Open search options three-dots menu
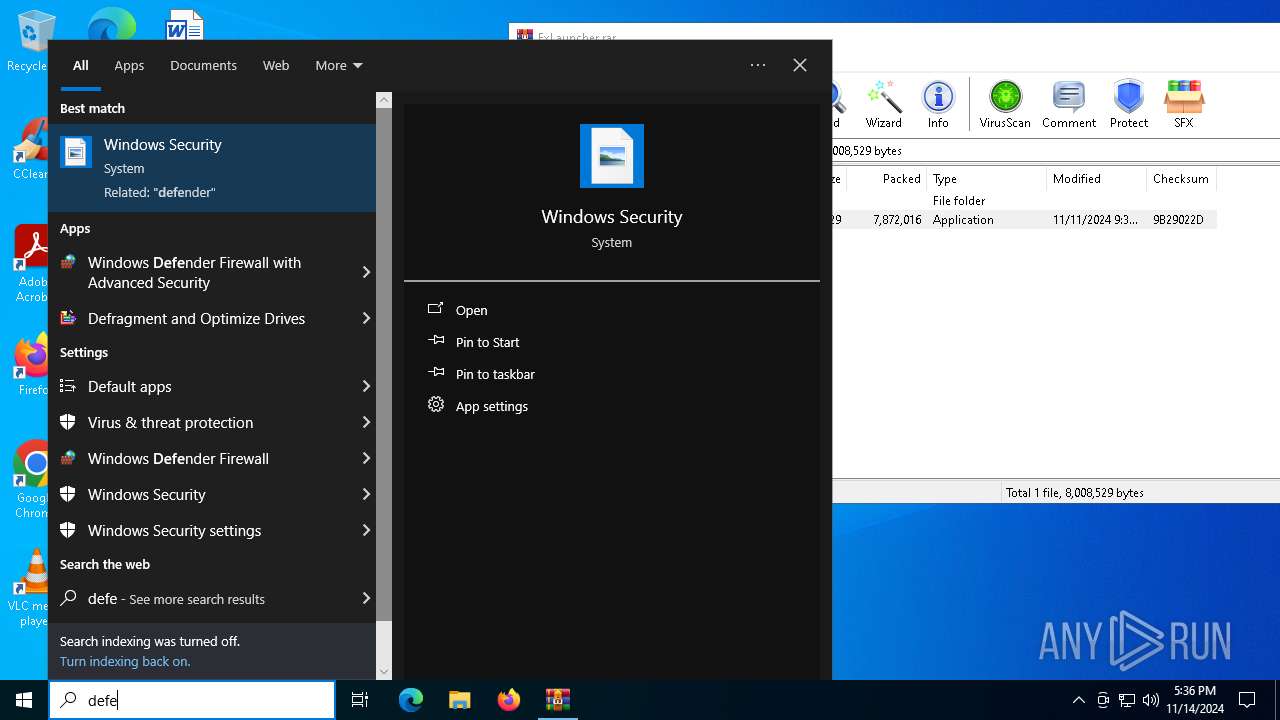Viewport: 1280px width, 720px height. pyautogui.click(x=758, y=65)
